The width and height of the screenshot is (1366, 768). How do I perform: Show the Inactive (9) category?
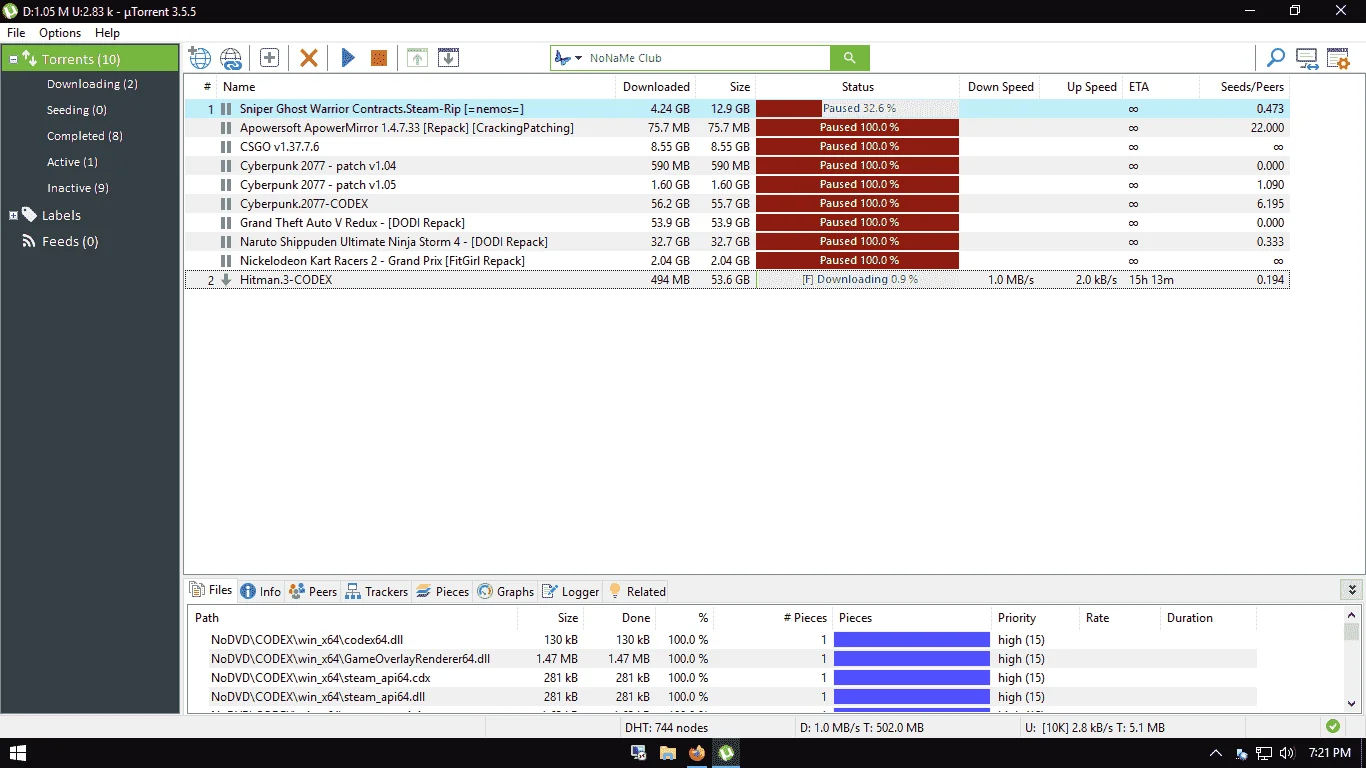tap(78, 188)
